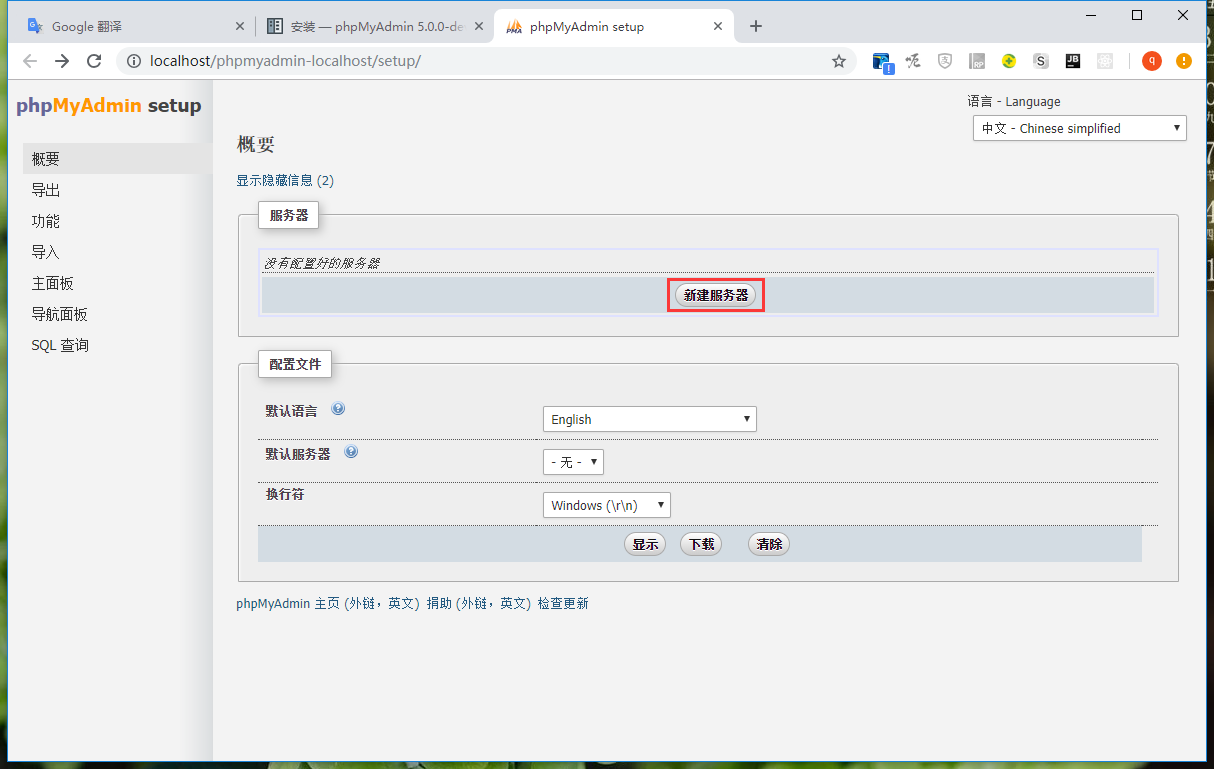1214x769 pixels.
Task: Open 导出 section in sidebar
Action: pos(118,190)
